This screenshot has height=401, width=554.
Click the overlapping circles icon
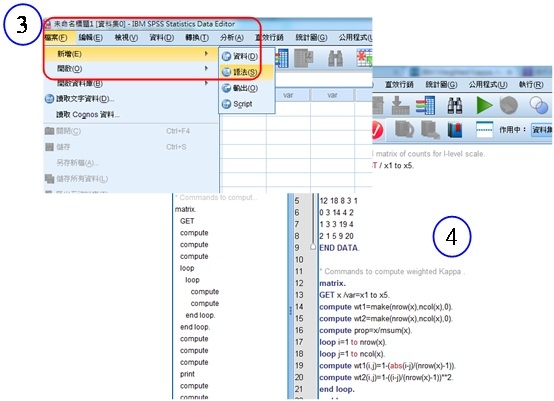tap(539, 105)
